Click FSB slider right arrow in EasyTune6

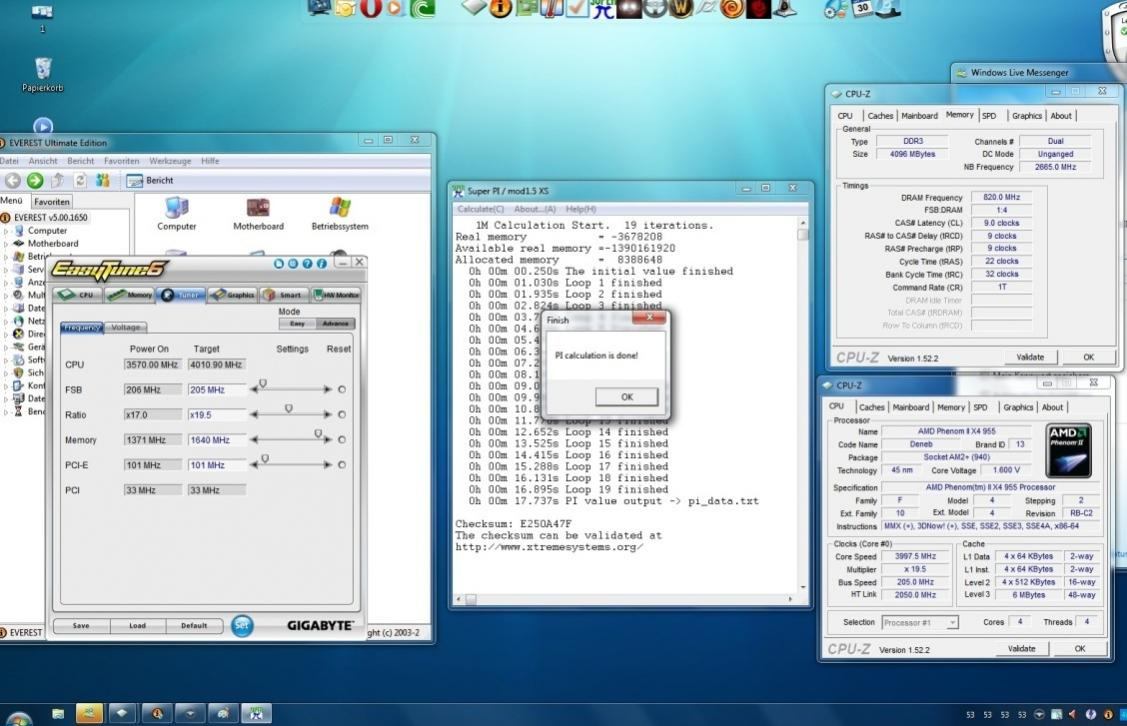(328, 389)
